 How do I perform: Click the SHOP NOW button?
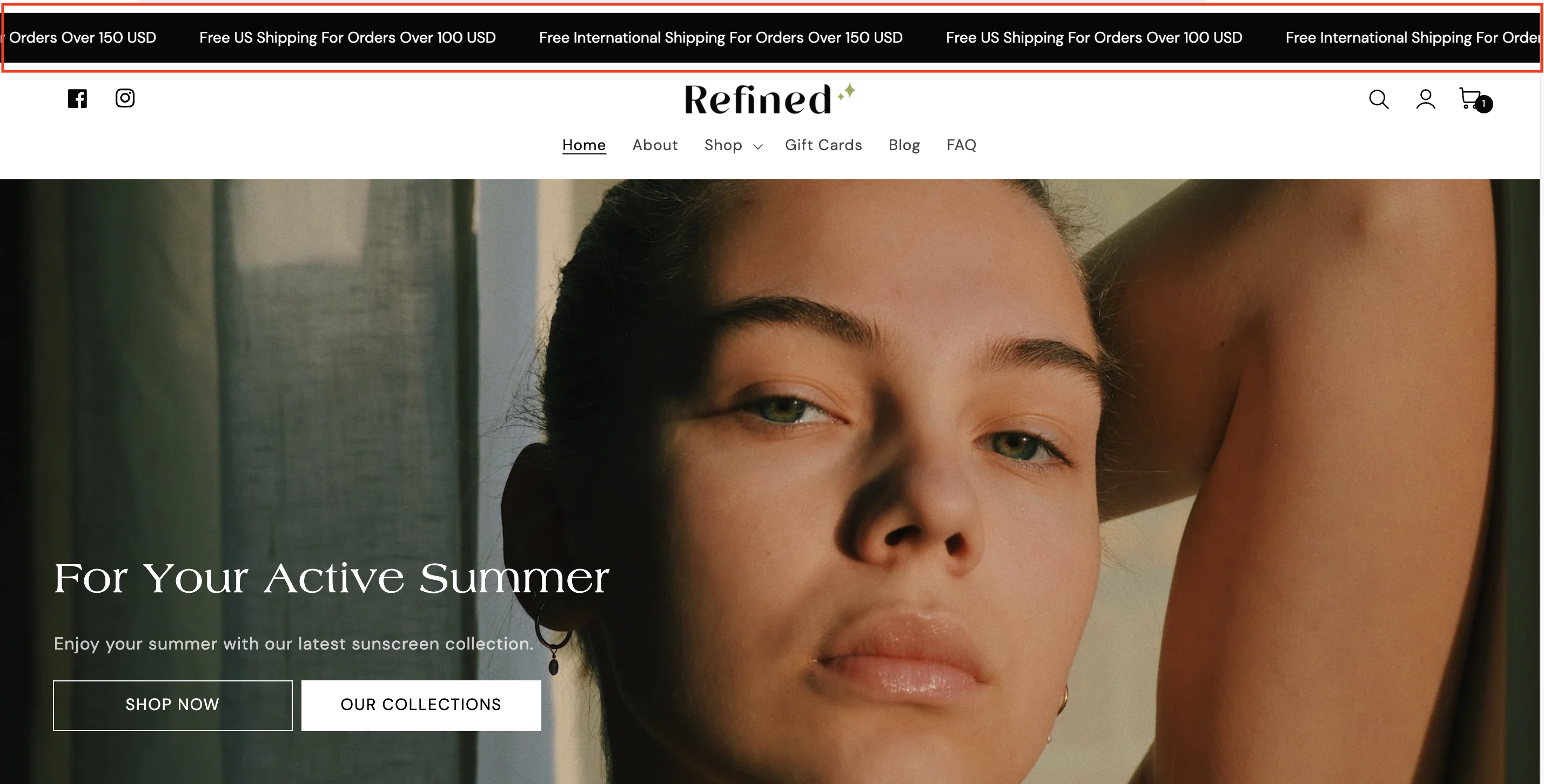click(x=173, y=705)
